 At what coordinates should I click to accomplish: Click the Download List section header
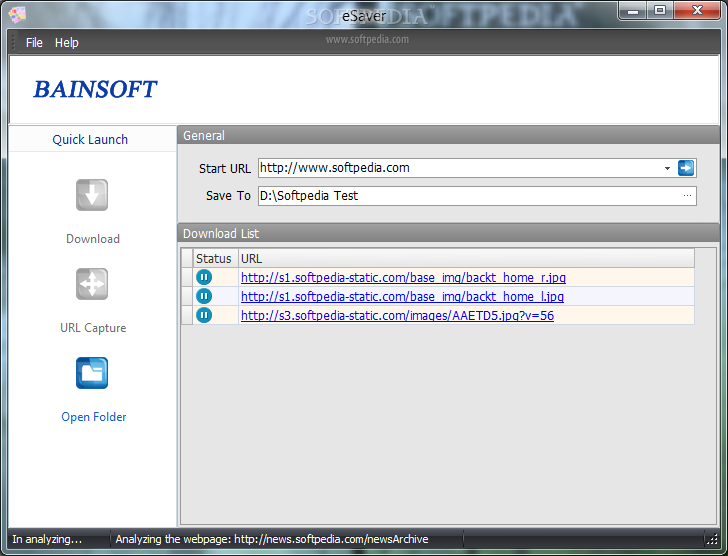(448, 233)
